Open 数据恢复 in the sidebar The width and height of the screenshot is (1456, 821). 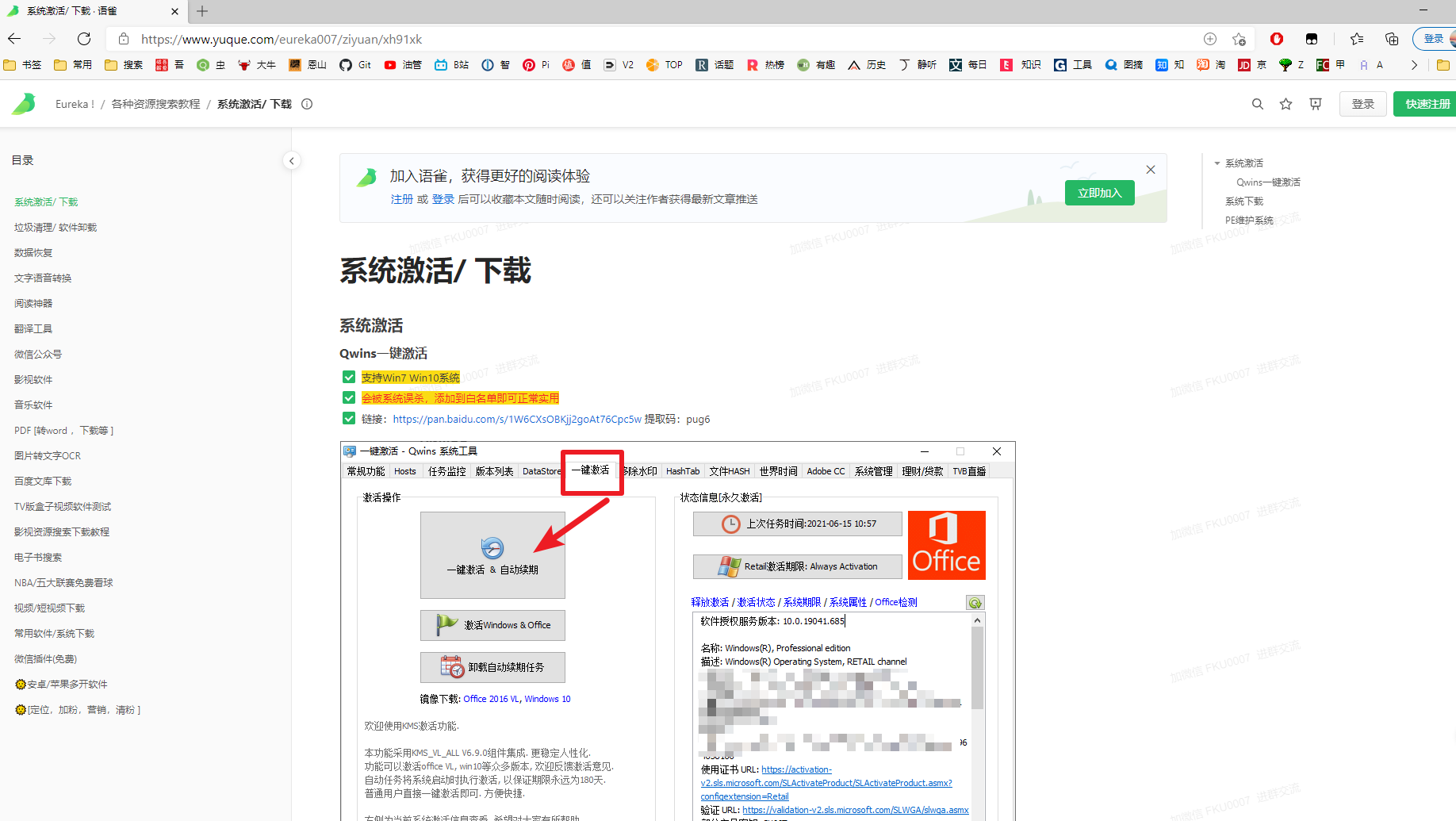[33, 253]
